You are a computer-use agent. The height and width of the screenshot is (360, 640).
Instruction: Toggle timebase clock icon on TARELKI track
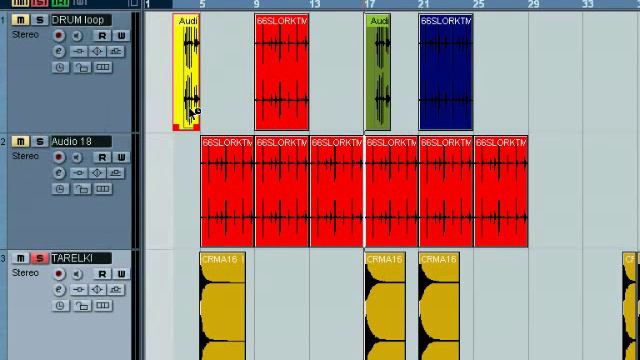[x=60, y=306]
